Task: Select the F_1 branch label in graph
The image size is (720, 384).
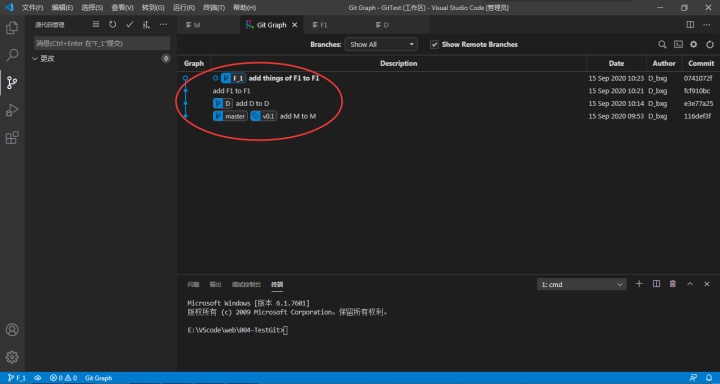Action: 233,78
